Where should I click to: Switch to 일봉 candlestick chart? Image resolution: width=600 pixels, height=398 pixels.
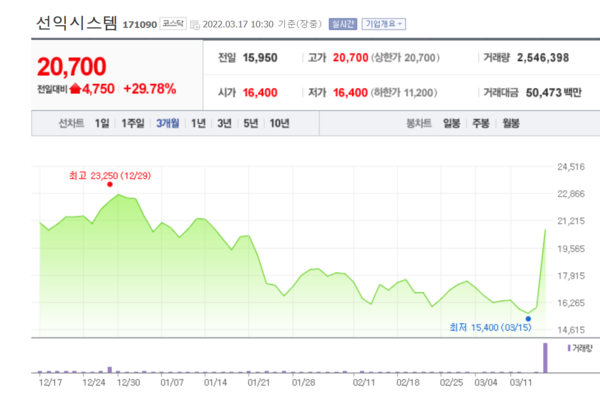(452, 123)
